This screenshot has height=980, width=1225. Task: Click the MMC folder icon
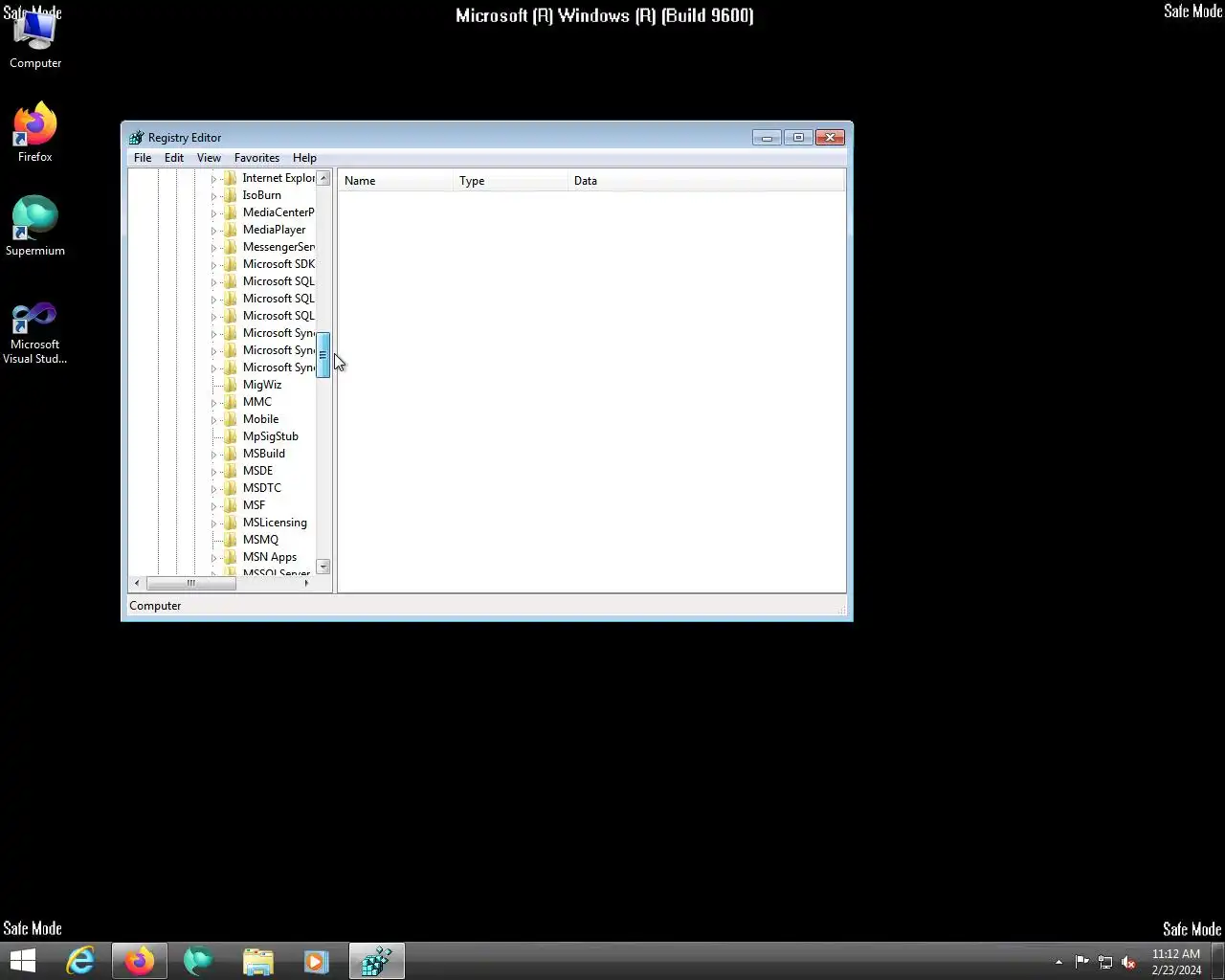(230, 402)
